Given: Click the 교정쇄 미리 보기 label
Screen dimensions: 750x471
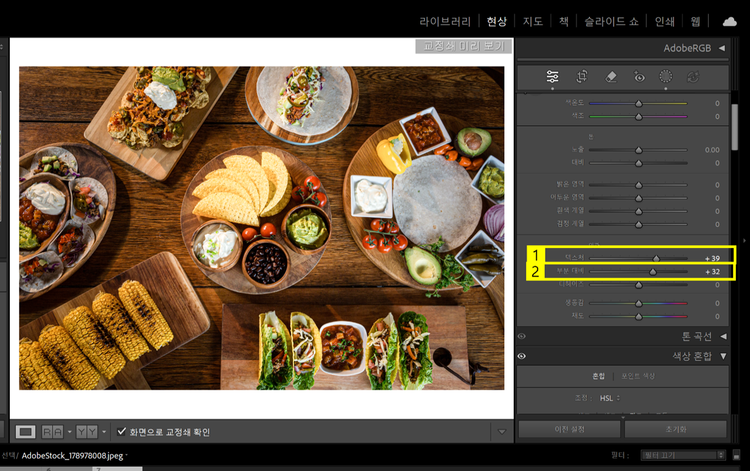Looking at the screenshot, I should pyautogui.click(x=463, y=46).
